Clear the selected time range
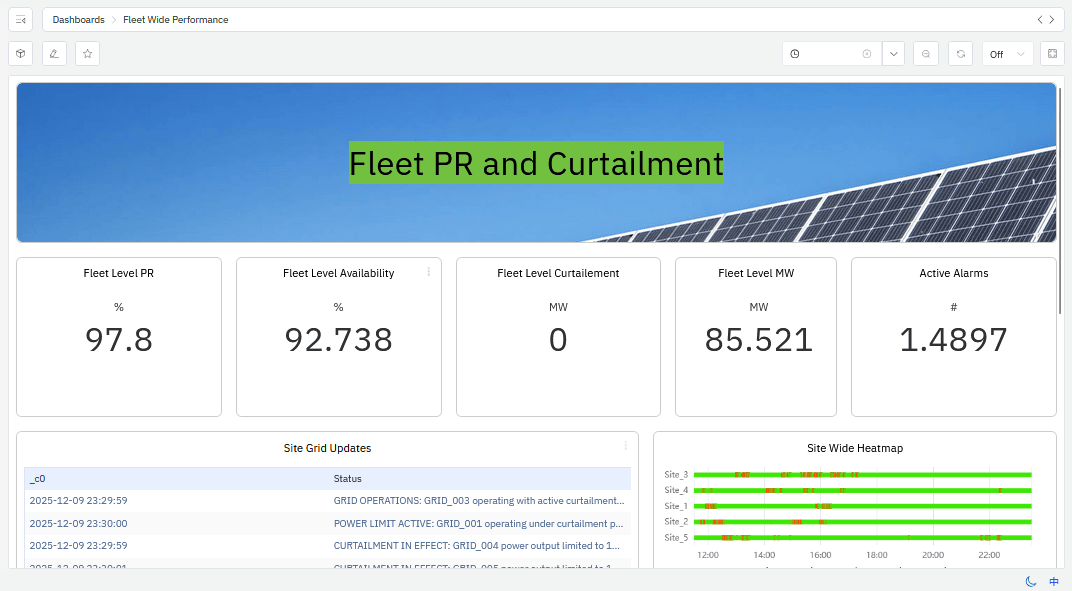 [867, 54]
